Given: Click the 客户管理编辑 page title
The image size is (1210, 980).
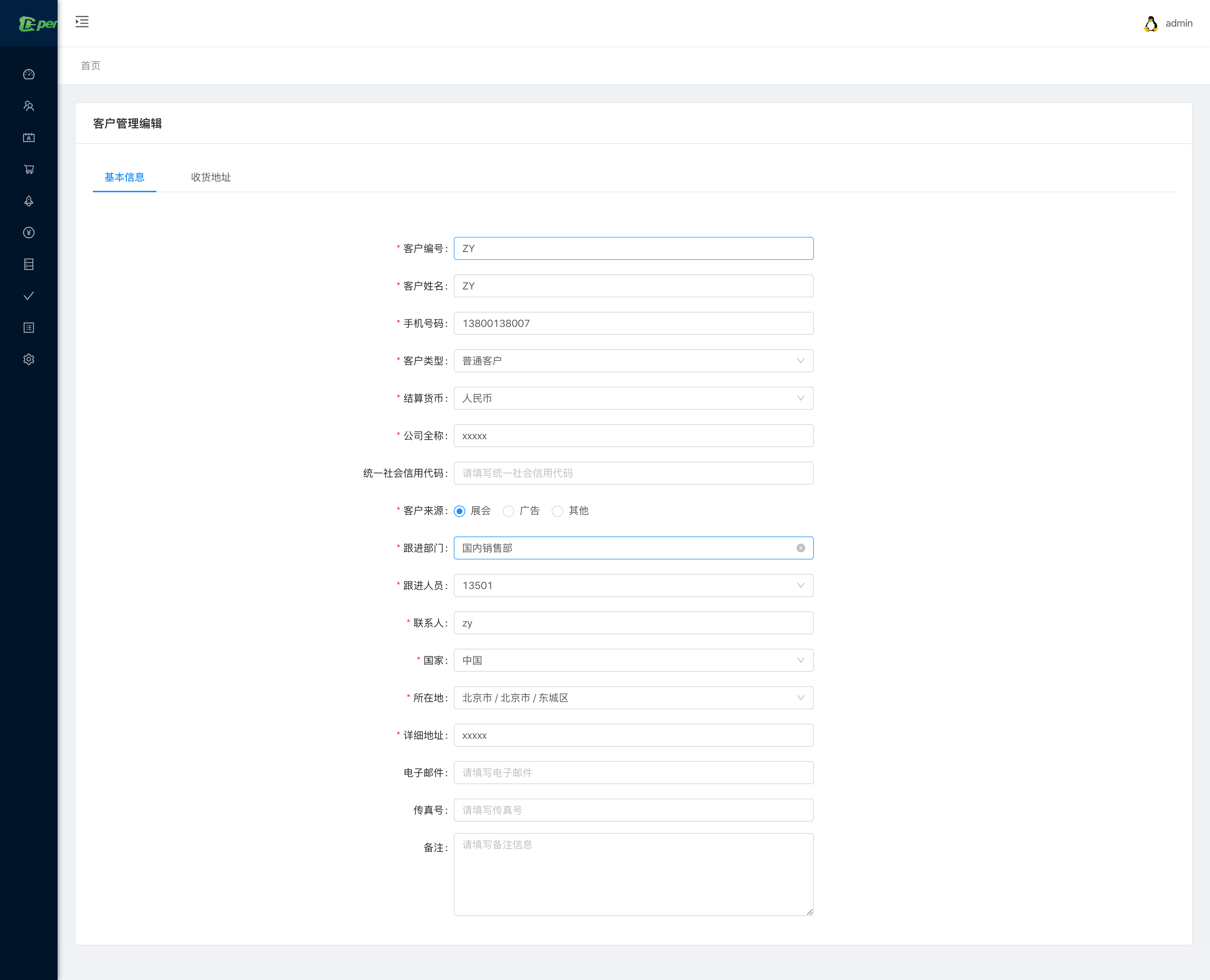Looking at the screenshot, I should tap(127, 123).
